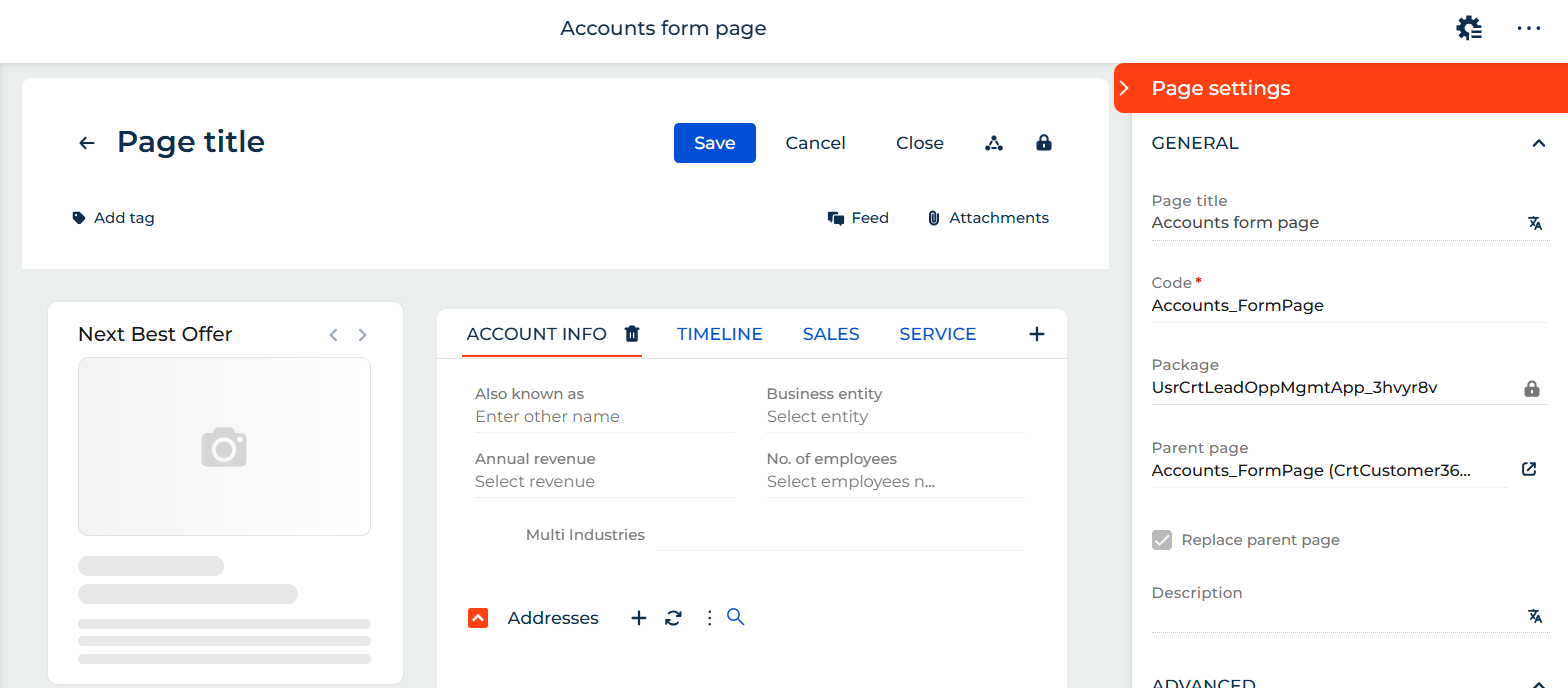Screen dimensions: 1568x688
Task: Open the Multi Industries selection field
Action: pos(840,536)
